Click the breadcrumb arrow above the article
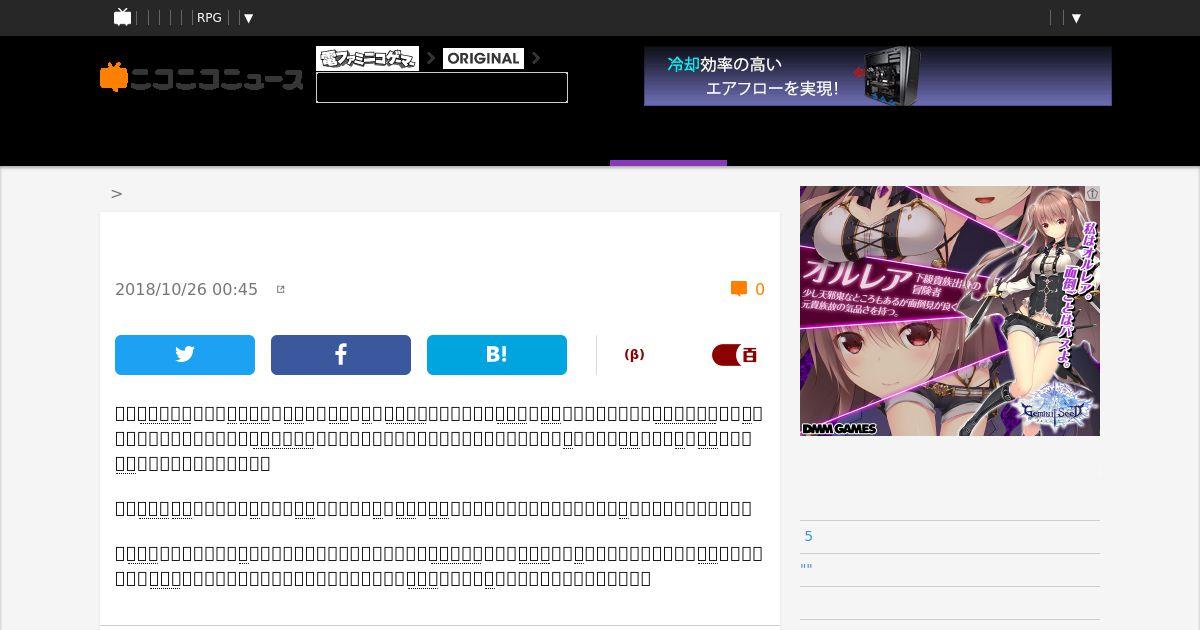Screen dimensions: 1200x630 116,194
